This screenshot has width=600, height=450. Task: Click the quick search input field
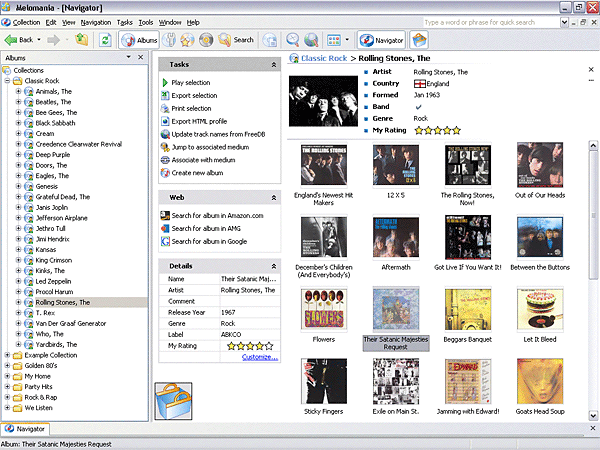point(491,23)
